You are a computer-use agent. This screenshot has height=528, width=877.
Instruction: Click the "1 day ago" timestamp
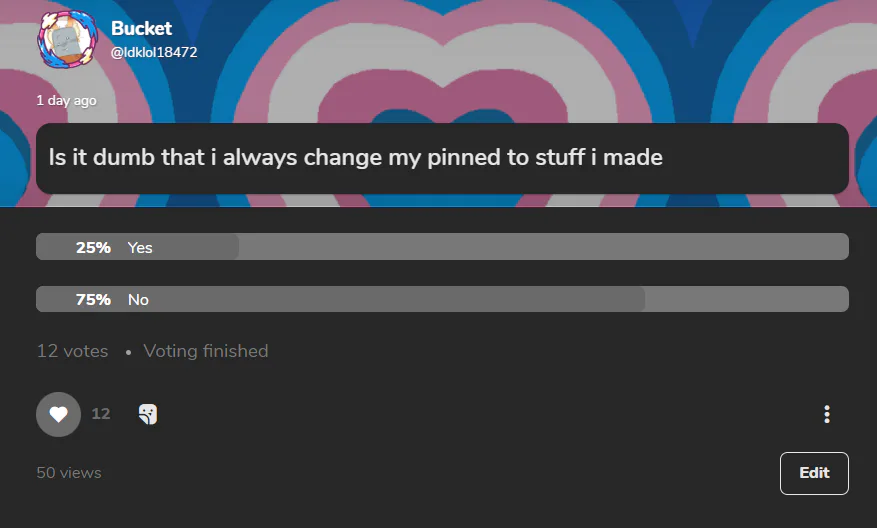67,101
